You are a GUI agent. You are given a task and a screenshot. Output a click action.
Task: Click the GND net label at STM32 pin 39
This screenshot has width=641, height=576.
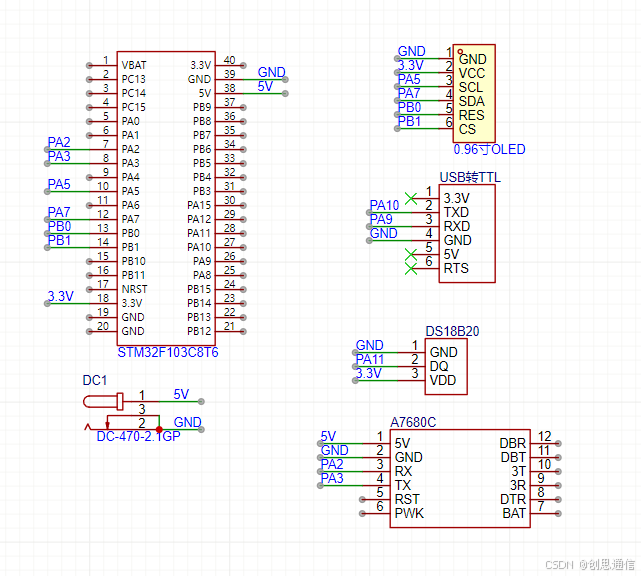(271, 72)
